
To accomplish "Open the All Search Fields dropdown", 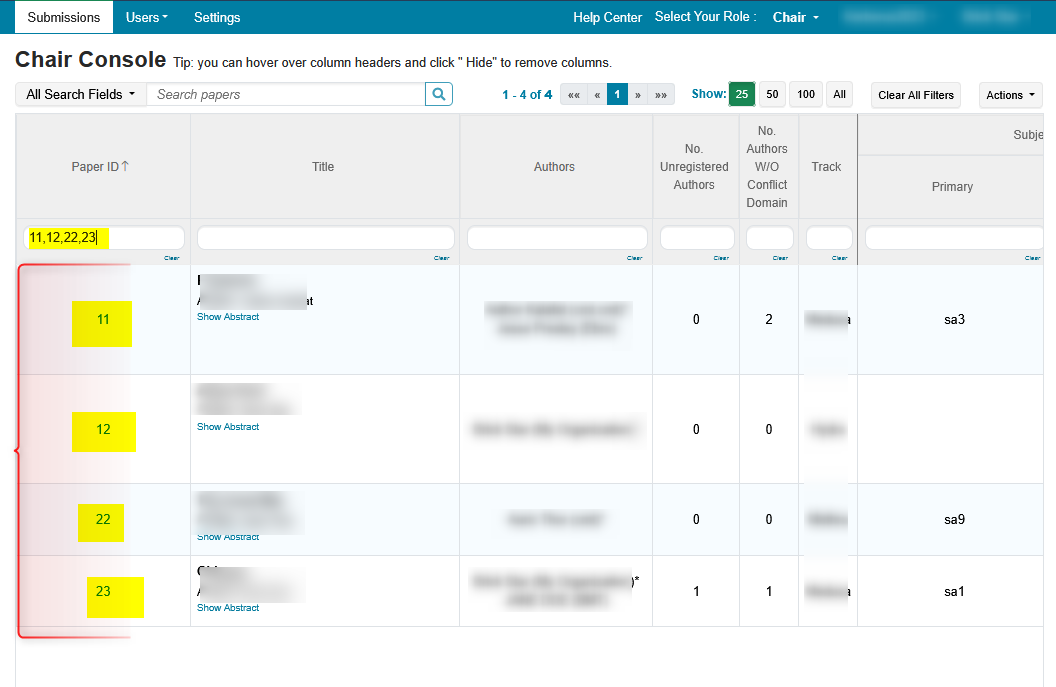I will click(81, 94).
